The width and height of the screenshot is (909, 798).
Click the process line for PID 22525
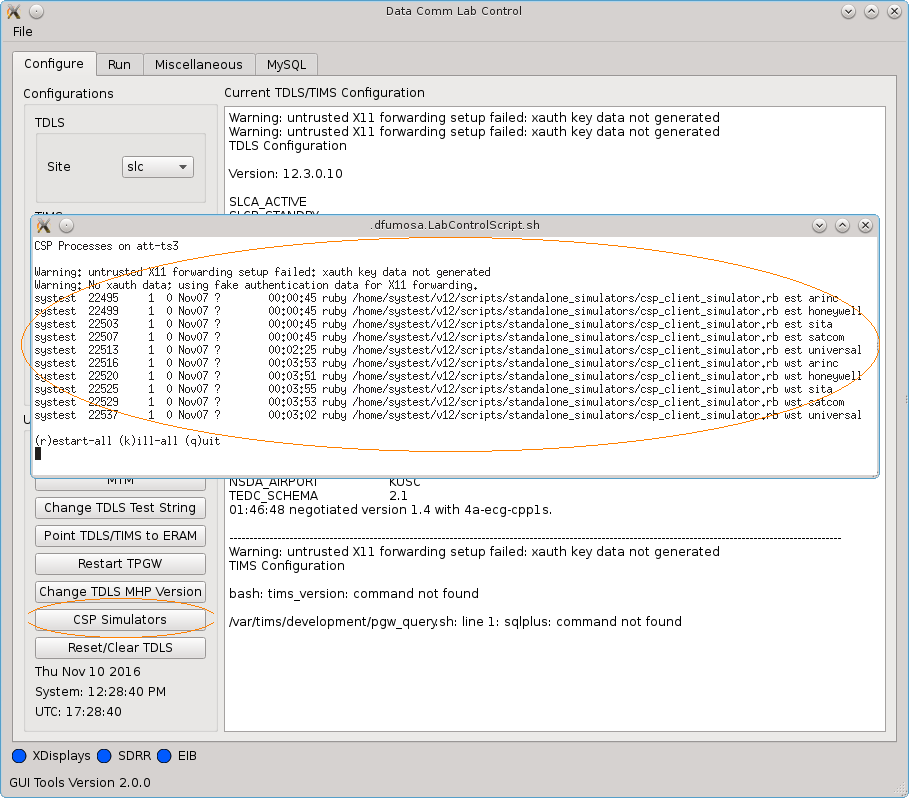click(x=434, y=389)
